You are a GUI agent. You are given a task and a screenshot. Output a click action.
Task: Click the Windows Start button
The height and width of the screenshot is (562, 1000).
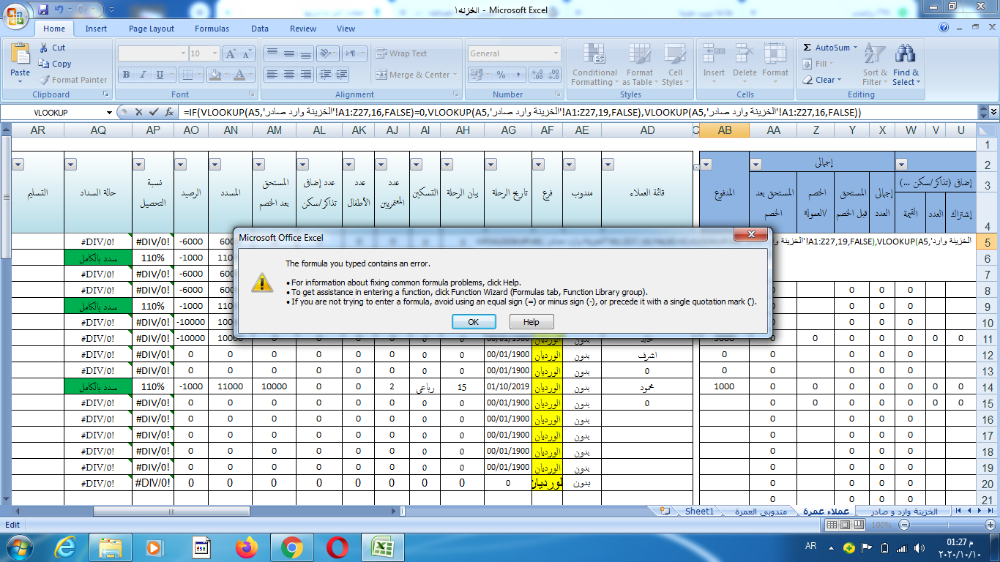tap(20, 548)
